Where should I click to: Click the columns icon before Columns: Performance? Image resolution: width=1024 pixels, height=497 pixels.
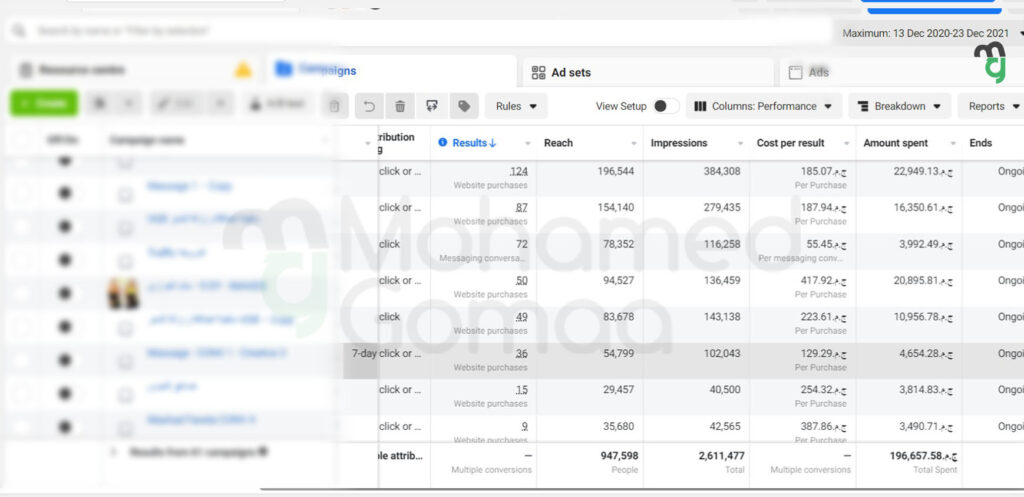701,106
